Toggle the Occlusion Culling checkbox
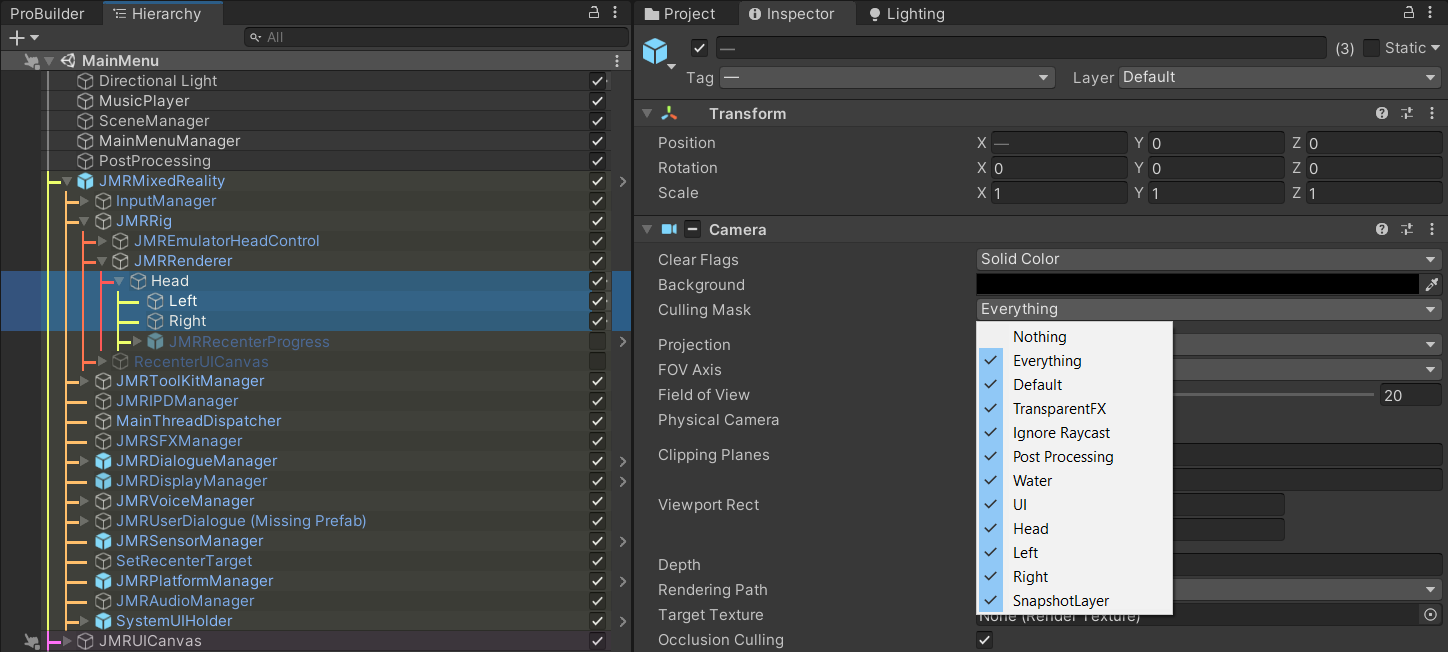This screenshot has width=1448, height=652. tap(984, 640)
